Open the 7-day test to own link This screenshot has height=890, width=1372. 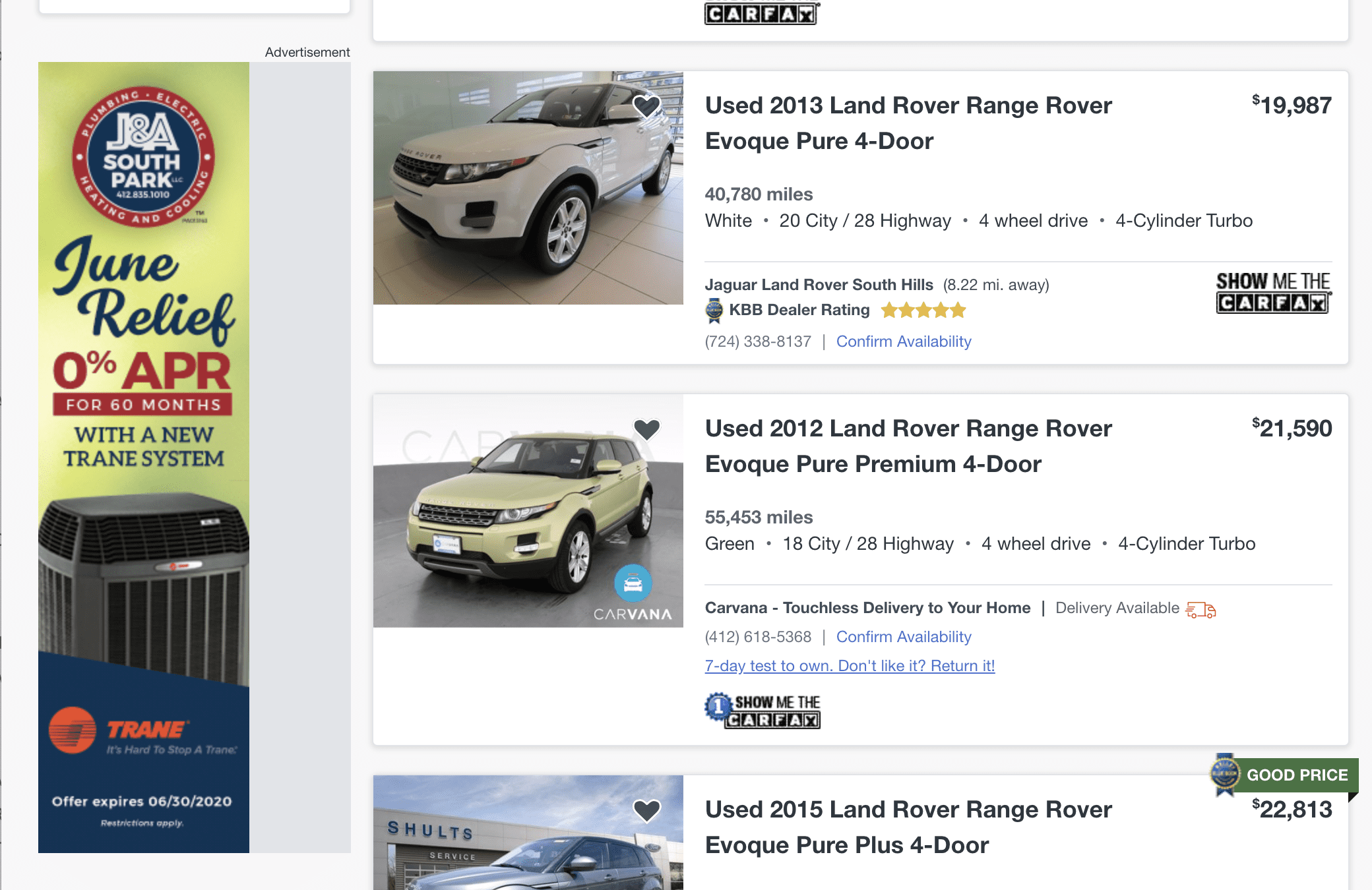[x=850, y=666]
